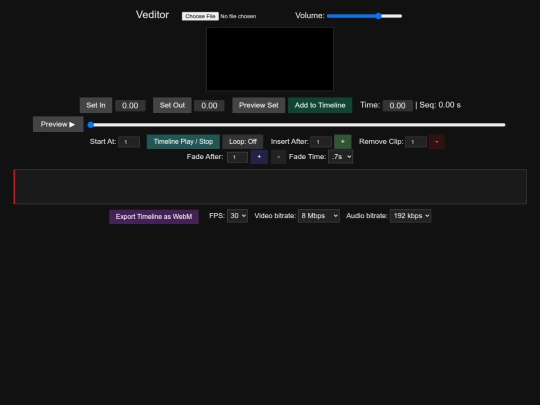Viewport: 540px width, 405px height.
Task: Click the video seek slider
Action: 297,125
